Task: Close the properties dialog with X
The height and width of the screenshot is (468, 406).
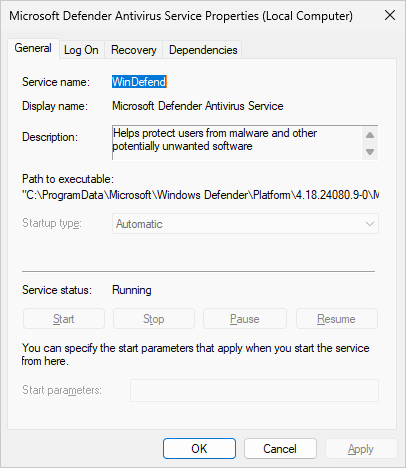Action: pyautogui.click(x=390, y=15)
